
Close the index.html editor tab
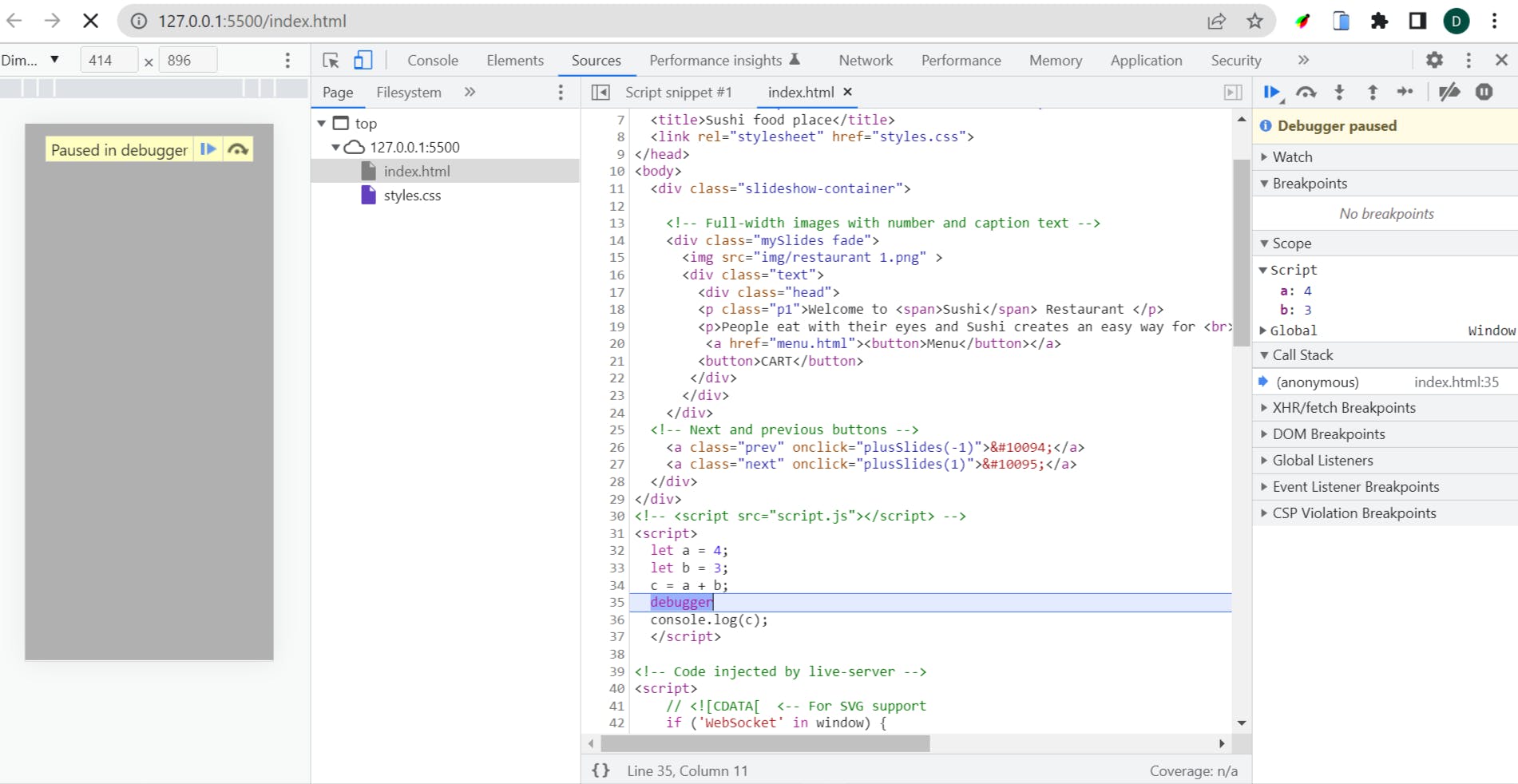848,92
